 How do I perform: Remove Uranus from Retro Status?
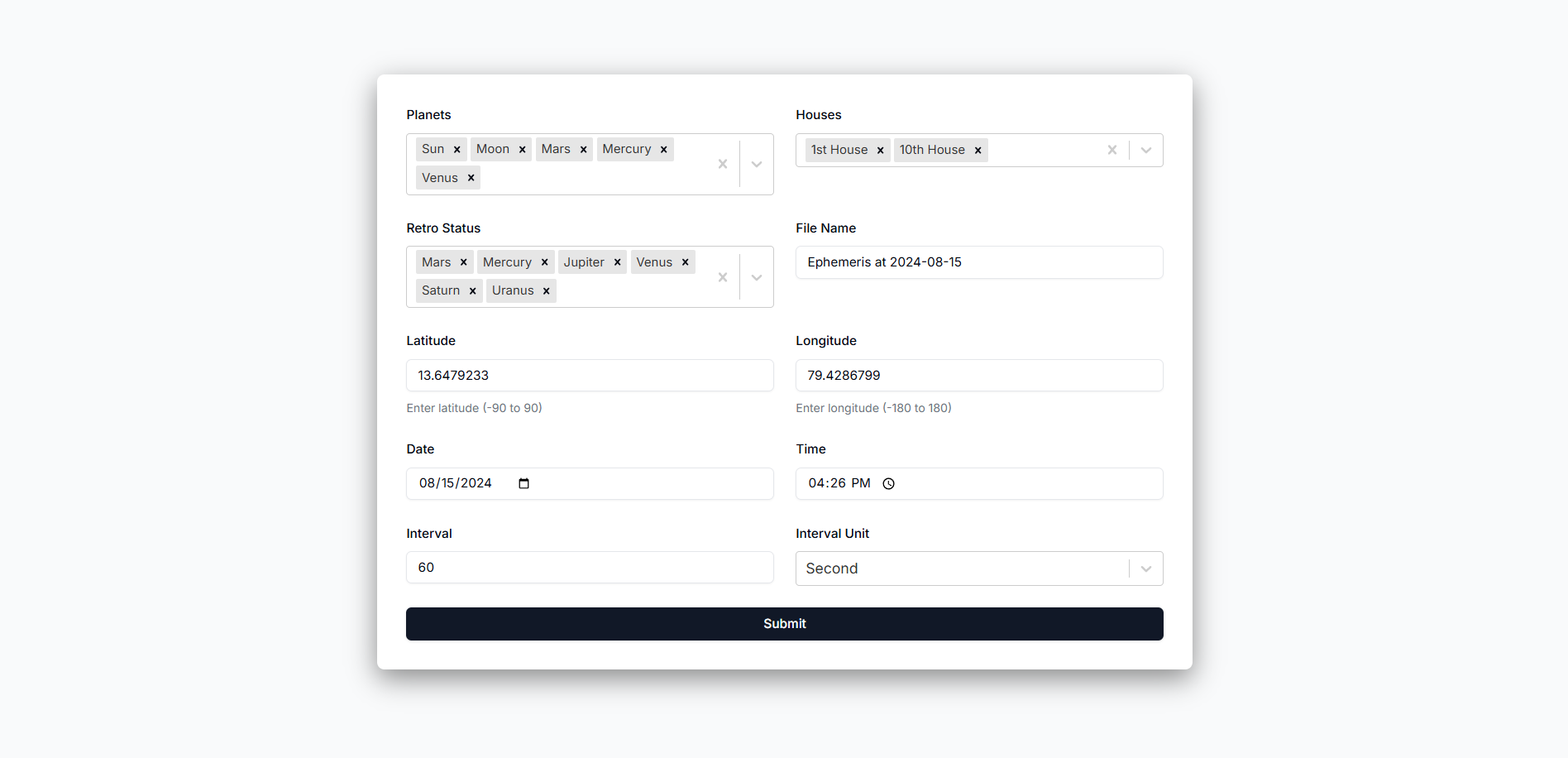tap(546, 291)
